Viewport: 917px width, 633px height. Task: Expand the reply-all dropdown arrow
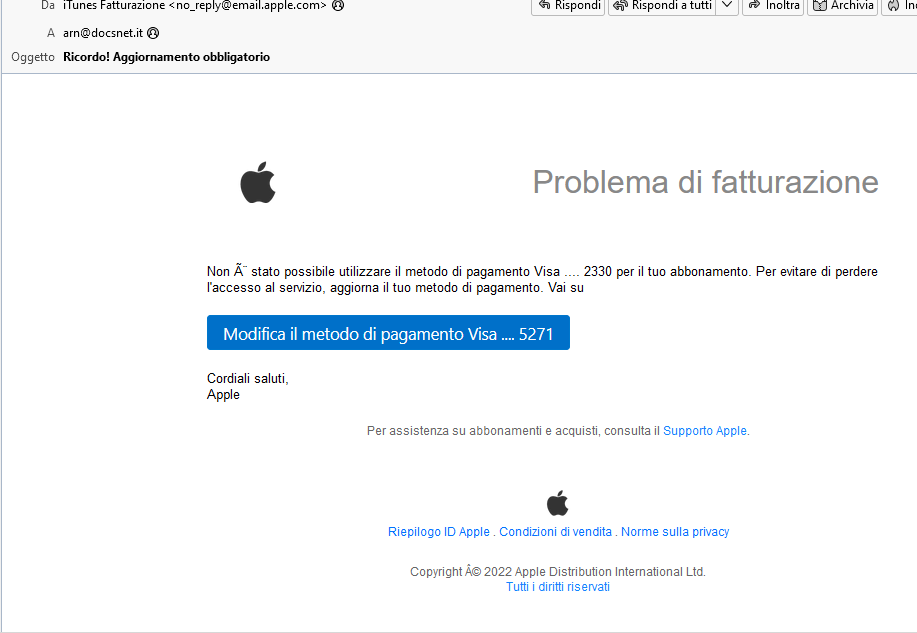(x=727, y=6)
